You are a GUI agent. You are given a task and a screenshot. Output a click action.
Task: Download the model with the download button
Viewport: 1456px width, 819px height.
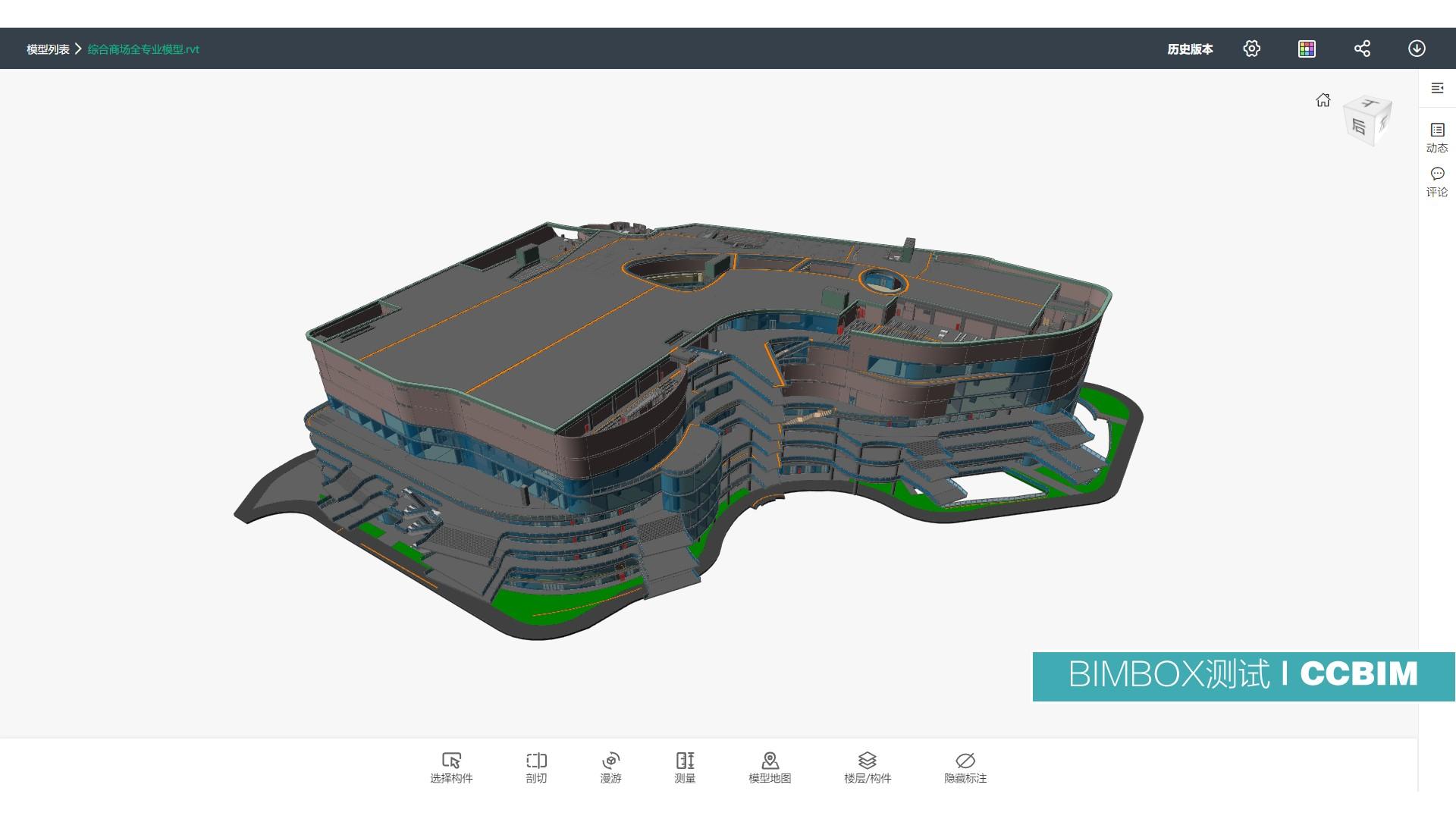coord(1416,48)
